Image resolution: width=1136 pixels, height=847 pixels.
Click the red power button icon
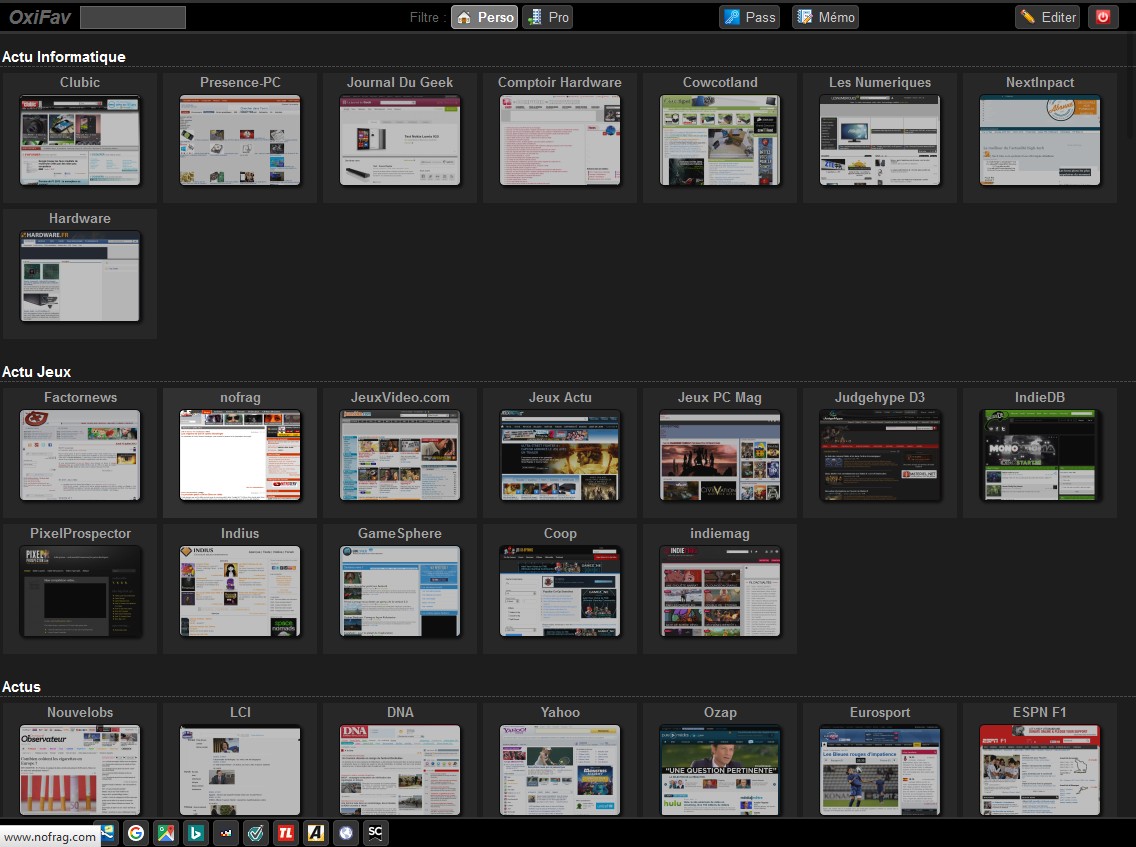pyautogui.click(x=1103, y=17)
